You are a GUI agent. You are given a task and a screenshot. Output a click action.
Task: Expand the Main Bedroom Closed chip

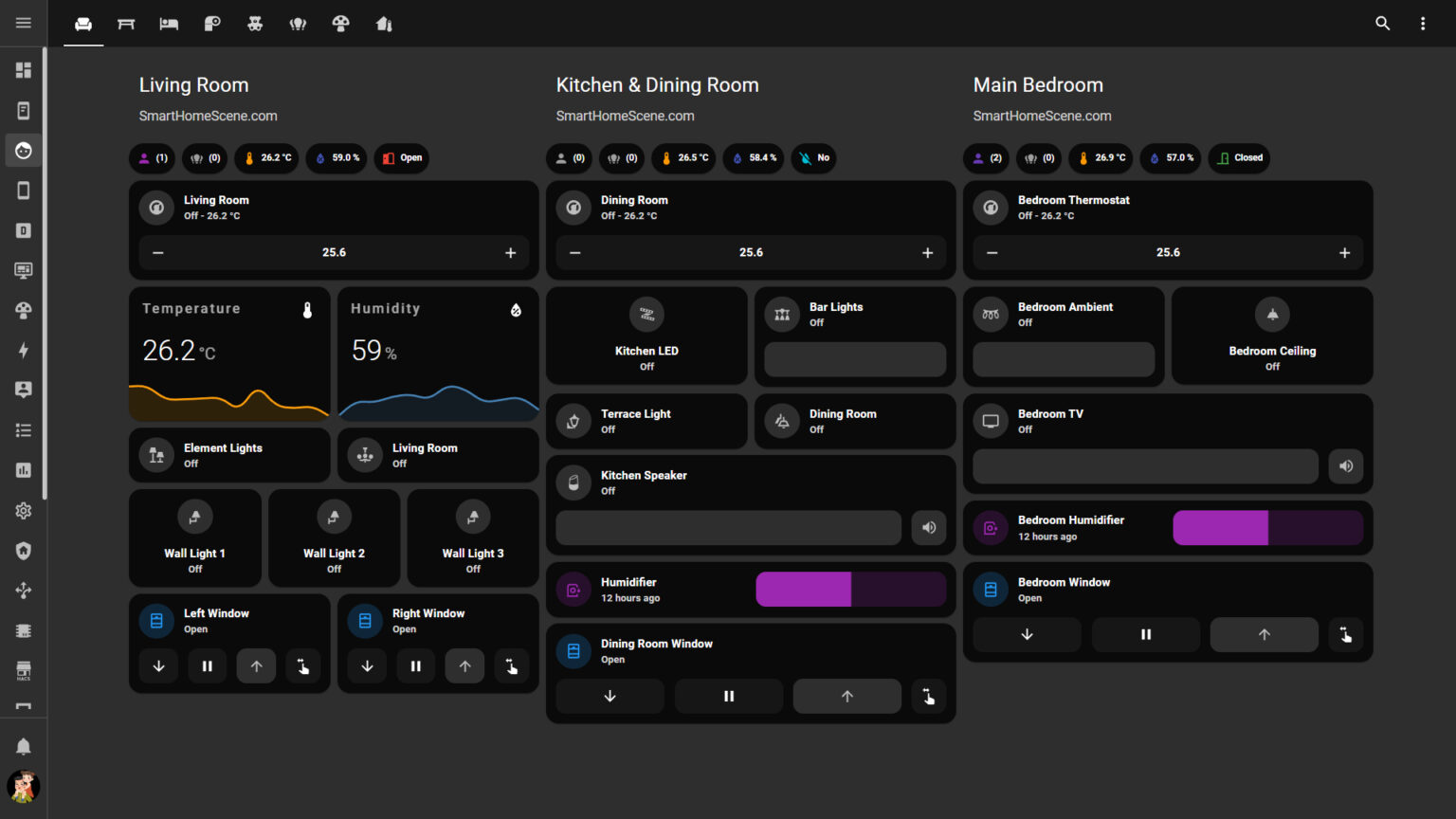[1240, 158]
